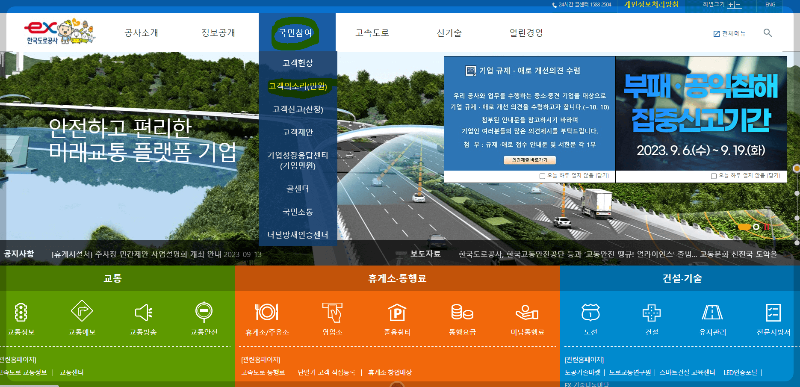Pause the main banner slideshow
The height and width of the screenshot is (387, 800).
(766, 227)
